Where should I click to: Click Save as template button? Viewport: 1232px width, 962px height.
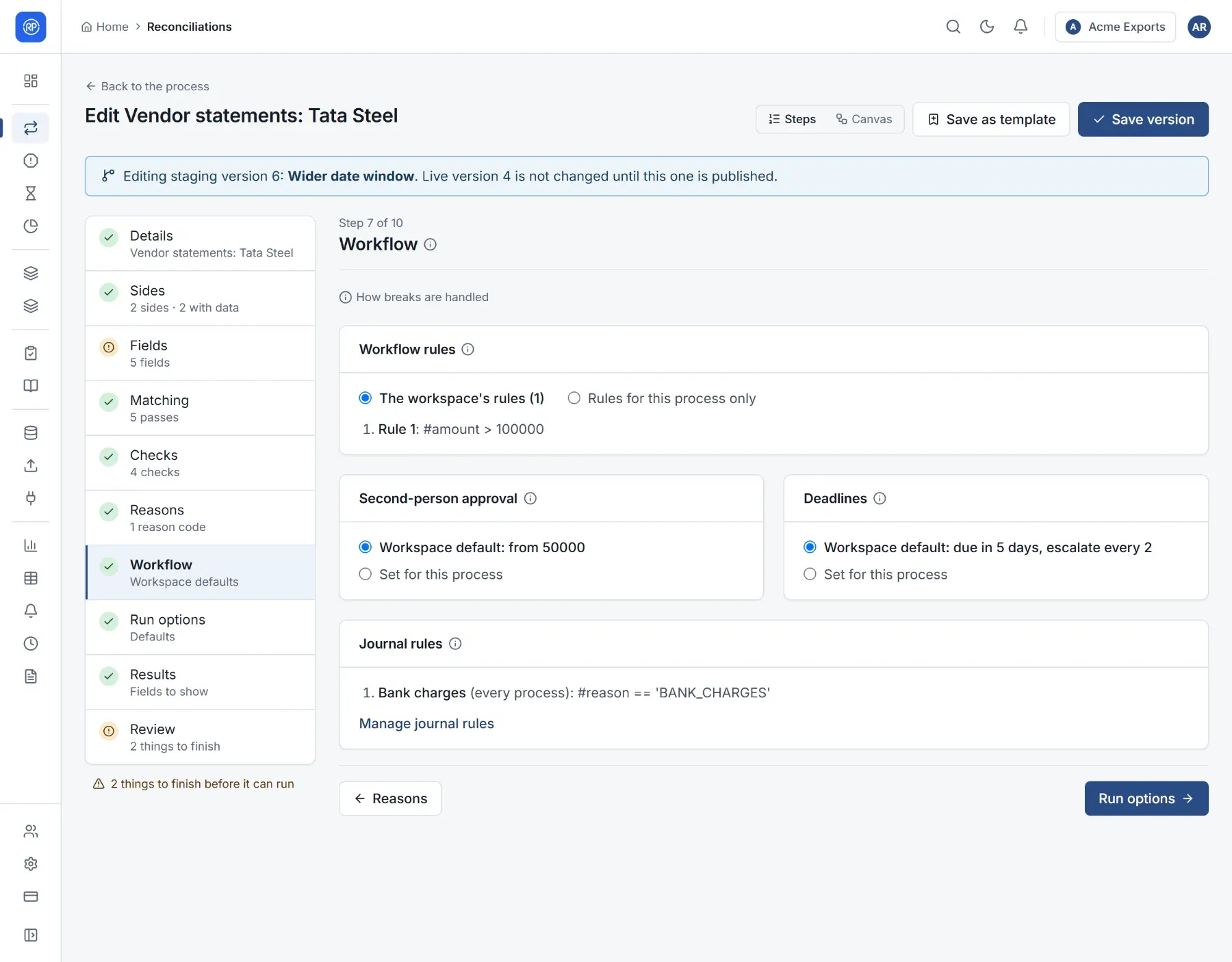(991, 119)
